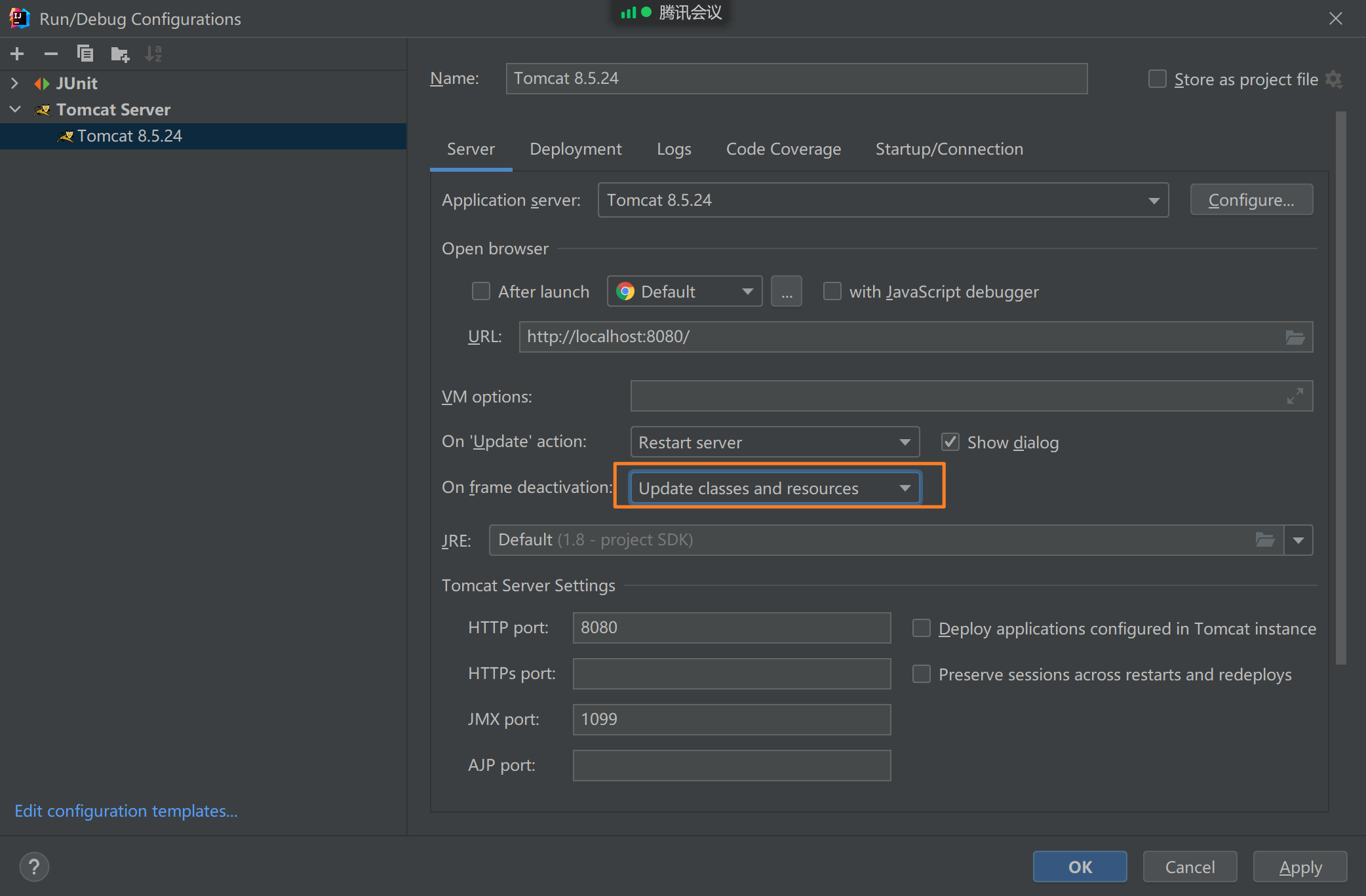Click the AJP port field
The height and width of the screenshot is (896, 1366).
tap(732, 766)
